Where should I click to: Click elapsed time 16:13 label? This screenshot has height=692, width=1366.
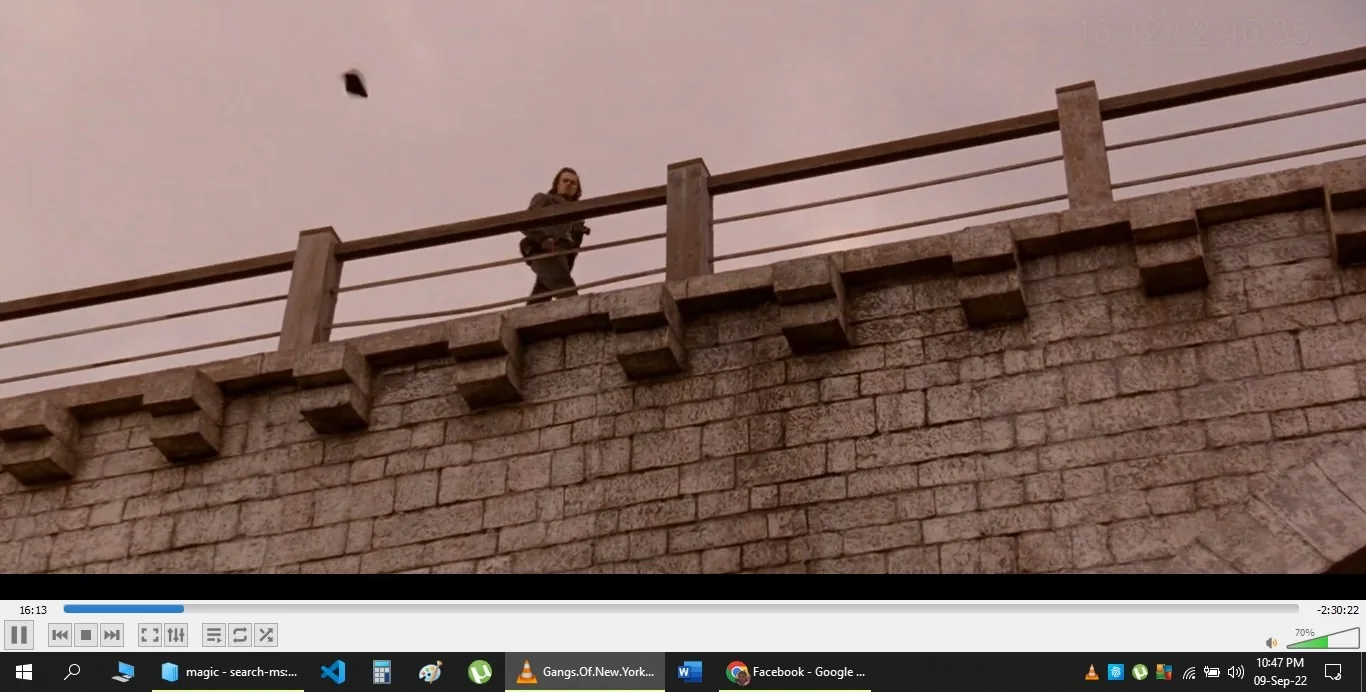tap(33, 610)
